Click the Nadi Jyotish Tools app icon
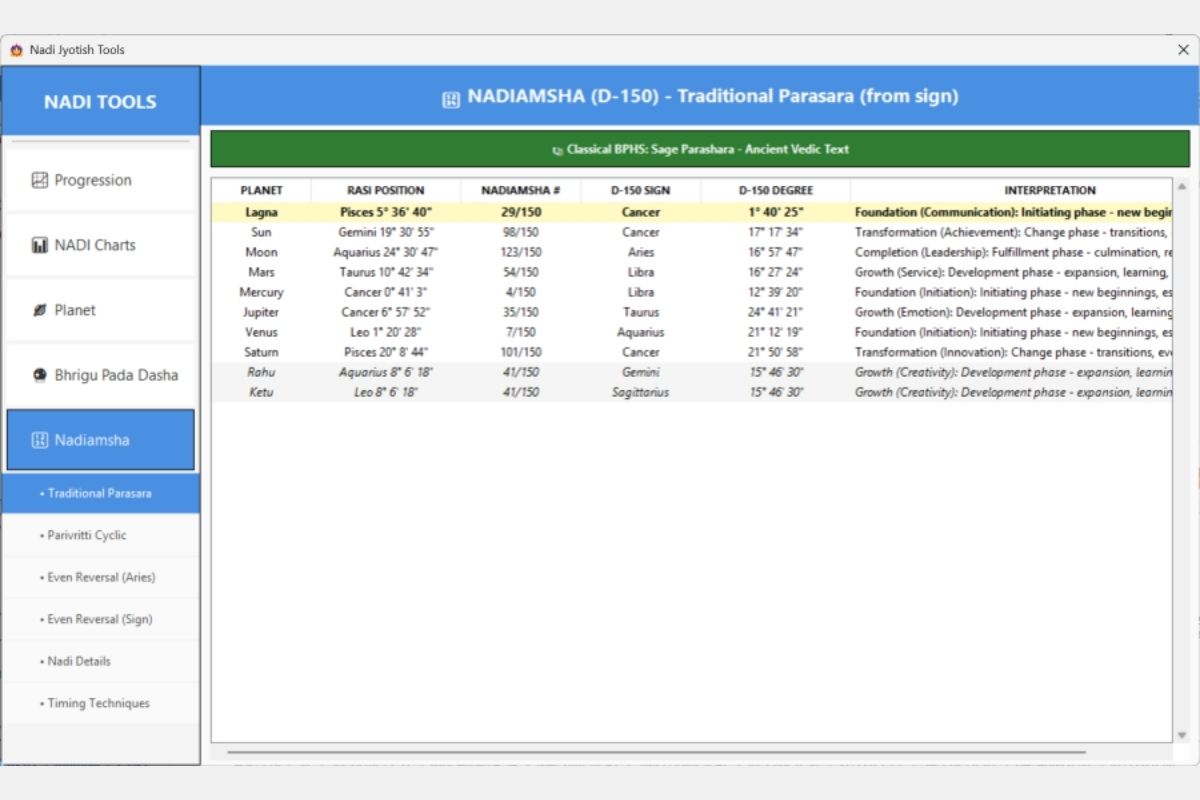The height and width of the screenshot is (800, 1200). click(16, 50)
